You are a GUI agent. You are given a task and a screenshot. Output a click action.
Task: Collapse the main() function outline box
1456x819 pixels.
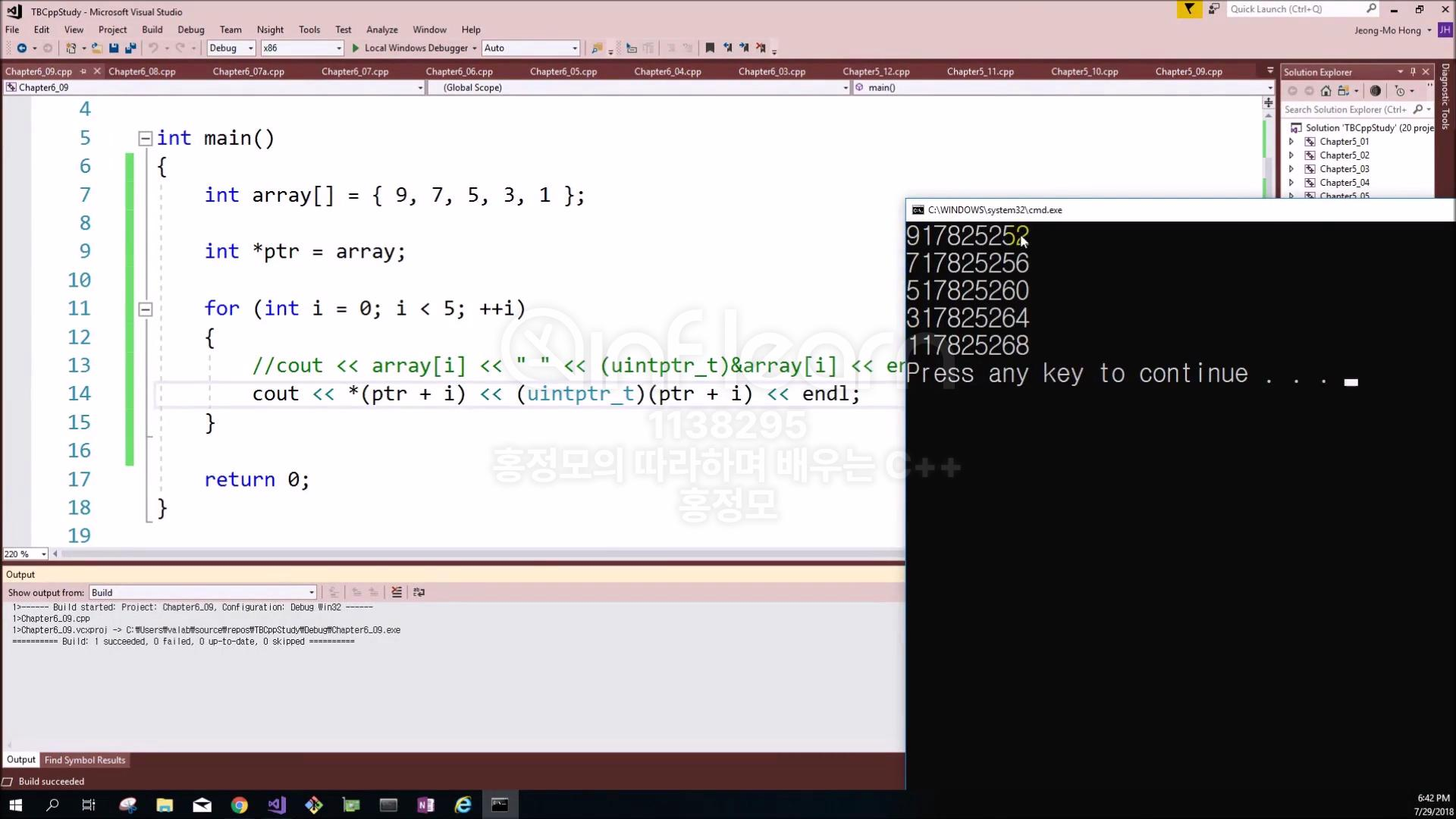point(145,138)
